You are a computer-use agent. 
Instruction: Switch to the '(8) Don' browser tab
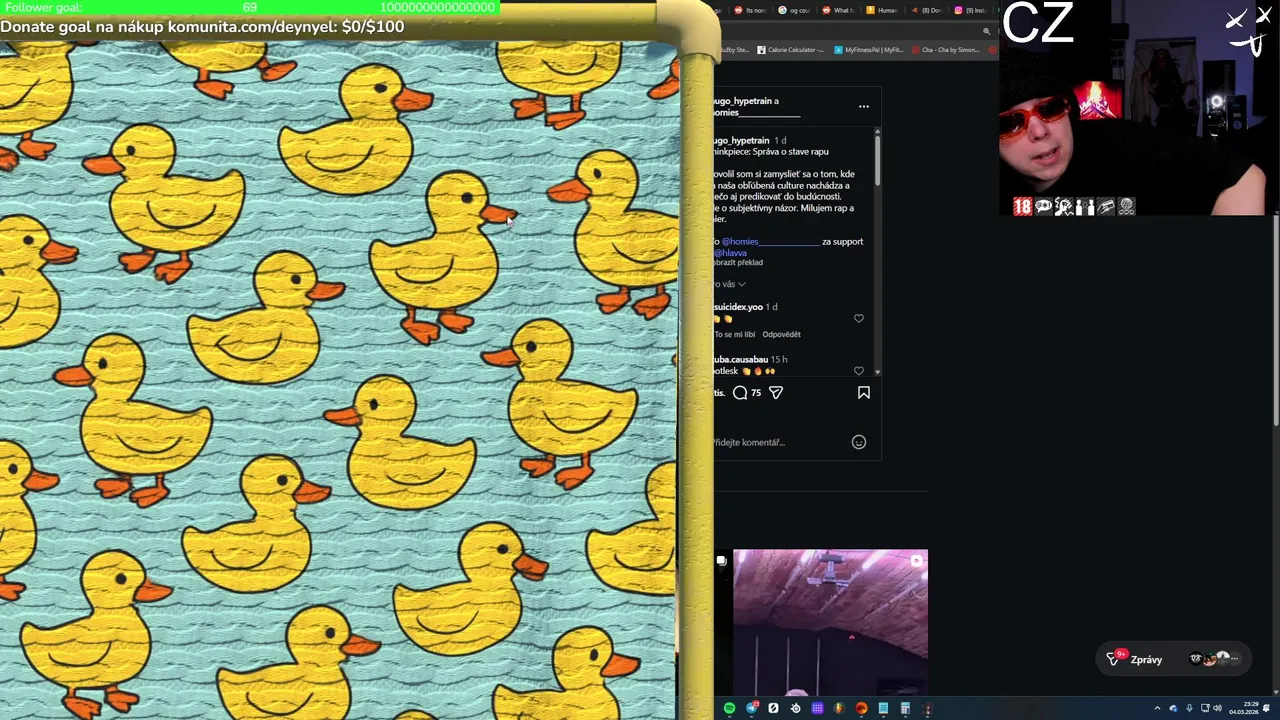click(x=927, y=10)
